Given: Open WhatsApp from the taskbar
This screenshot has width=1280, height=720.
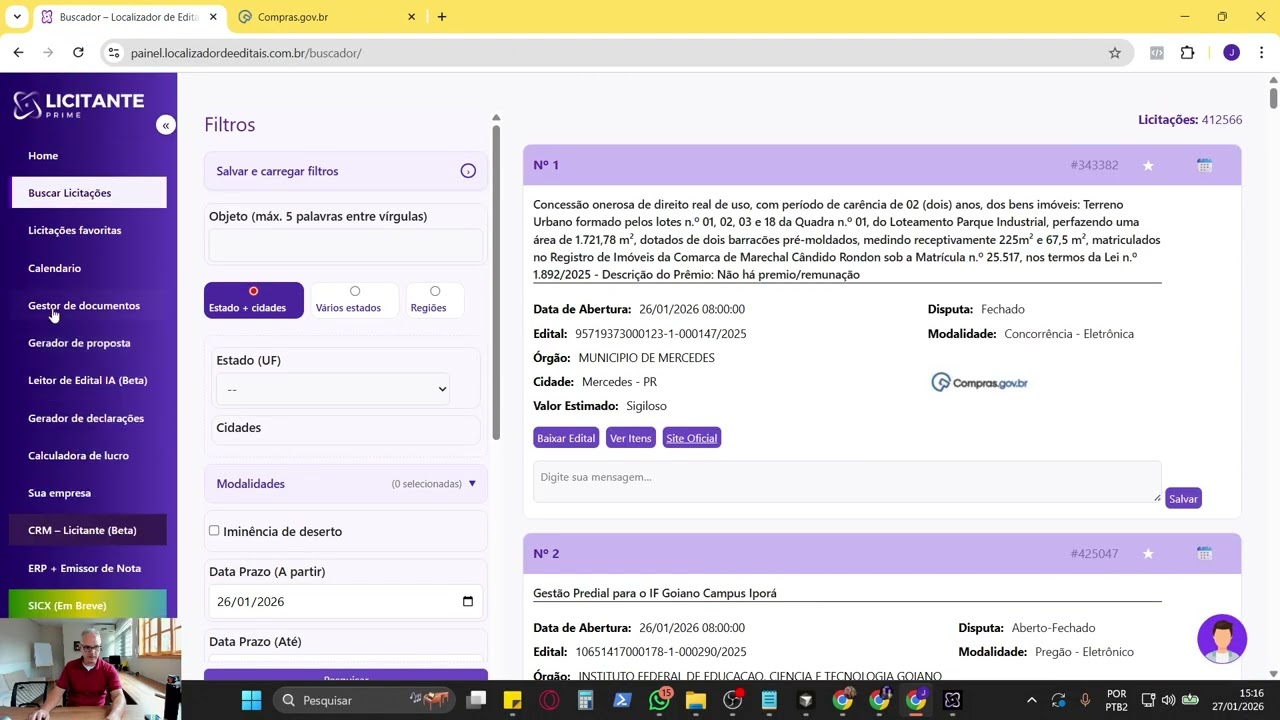Looking at the screenshot, I should click(x=659, y=700).
